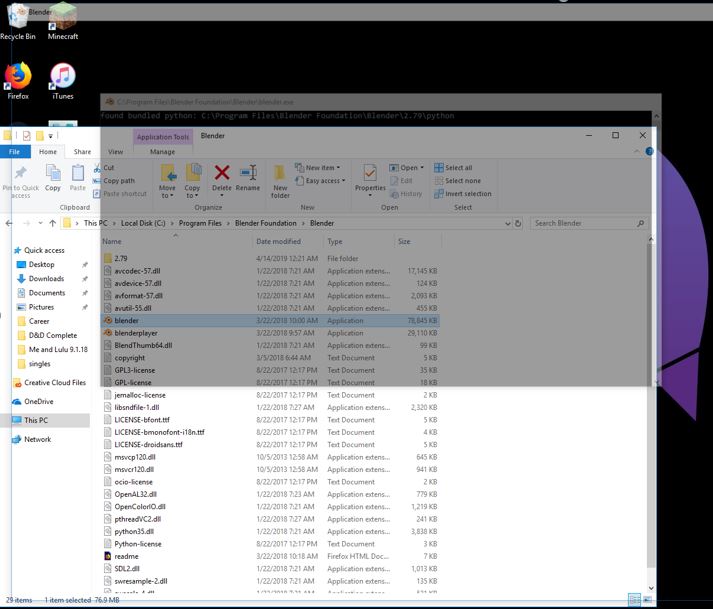The image size is (713, 609).
Task: Open recent locations dropdown arrow
Action: tap(40, 223)
